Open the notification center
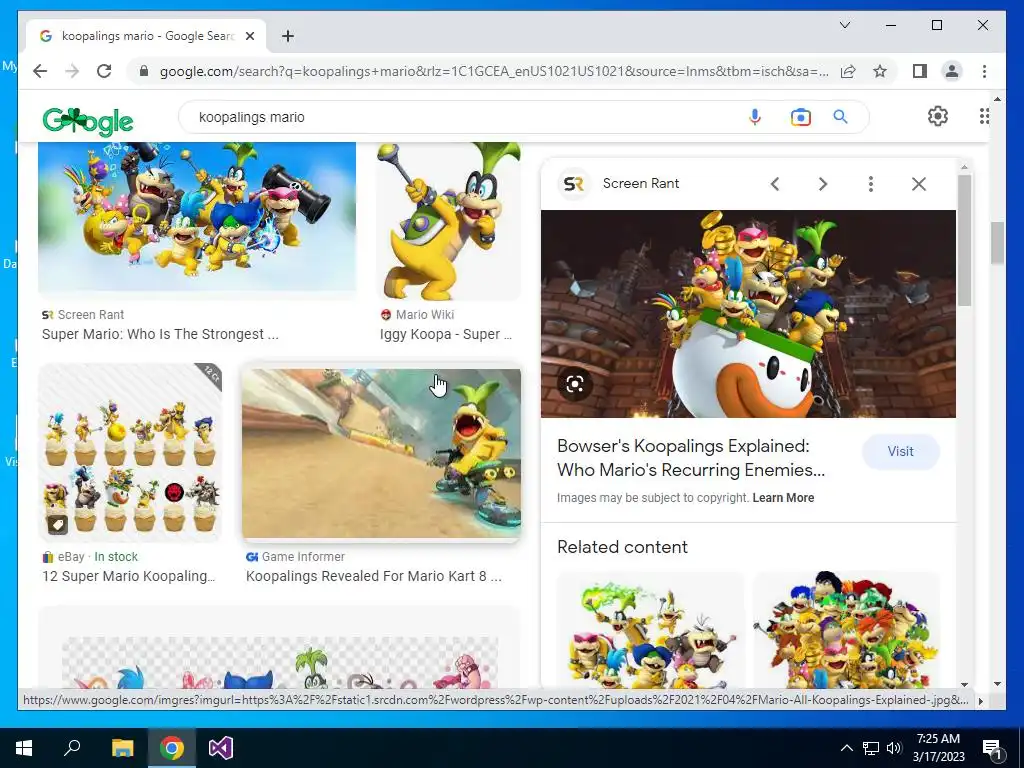The image size is (1024, 768). 991,748
